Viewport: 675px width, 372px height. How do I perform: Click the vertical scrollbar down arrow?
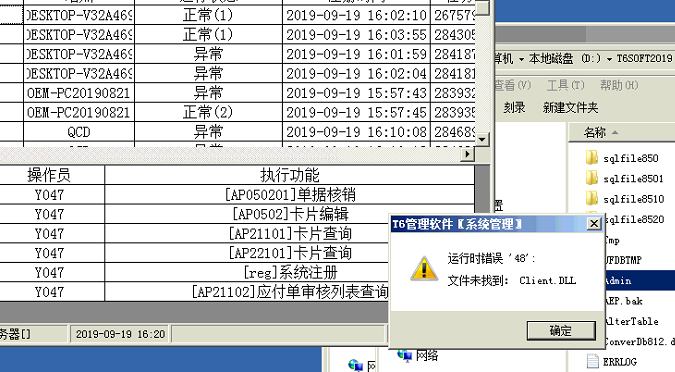pos(482,140)
